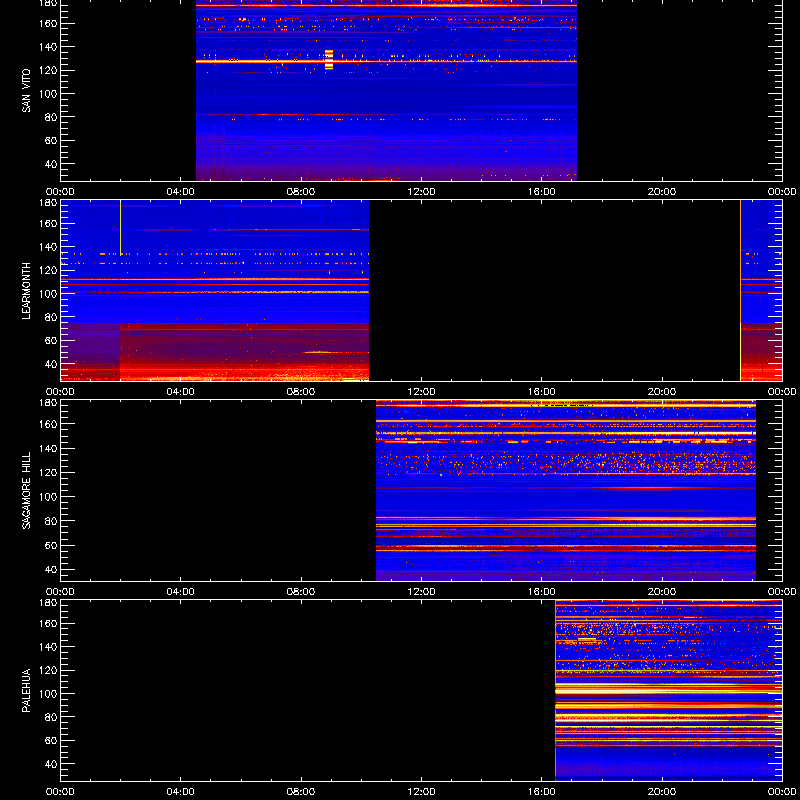This screenshot has width=800, height=800.
Task: Click the 16:00 label on Palehua time axis
Action: (x=542, y=792)
